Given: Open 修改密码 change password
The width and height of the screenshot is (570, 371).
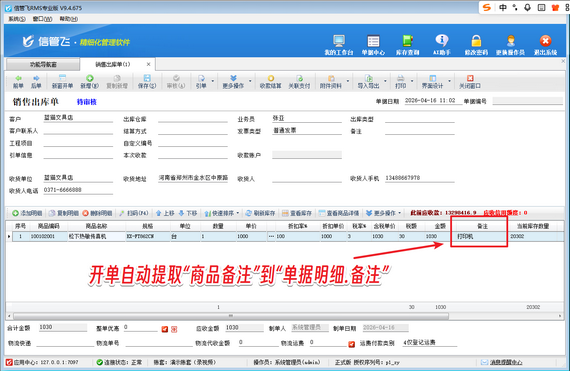Looking at the screenshot, I should tap(476, 45).
